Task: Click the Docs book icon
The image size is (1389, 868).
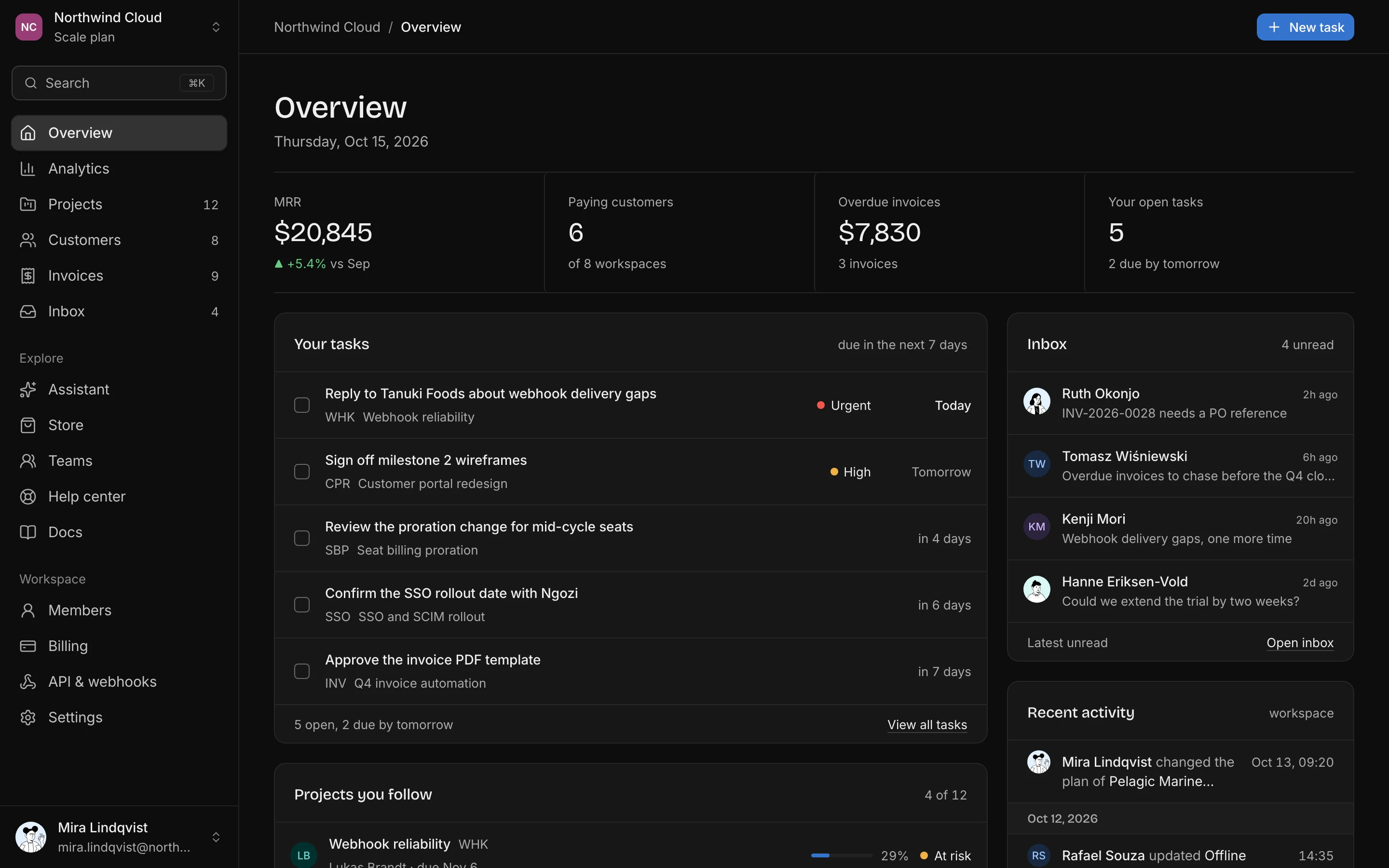Action: click(x=27, y=531)
